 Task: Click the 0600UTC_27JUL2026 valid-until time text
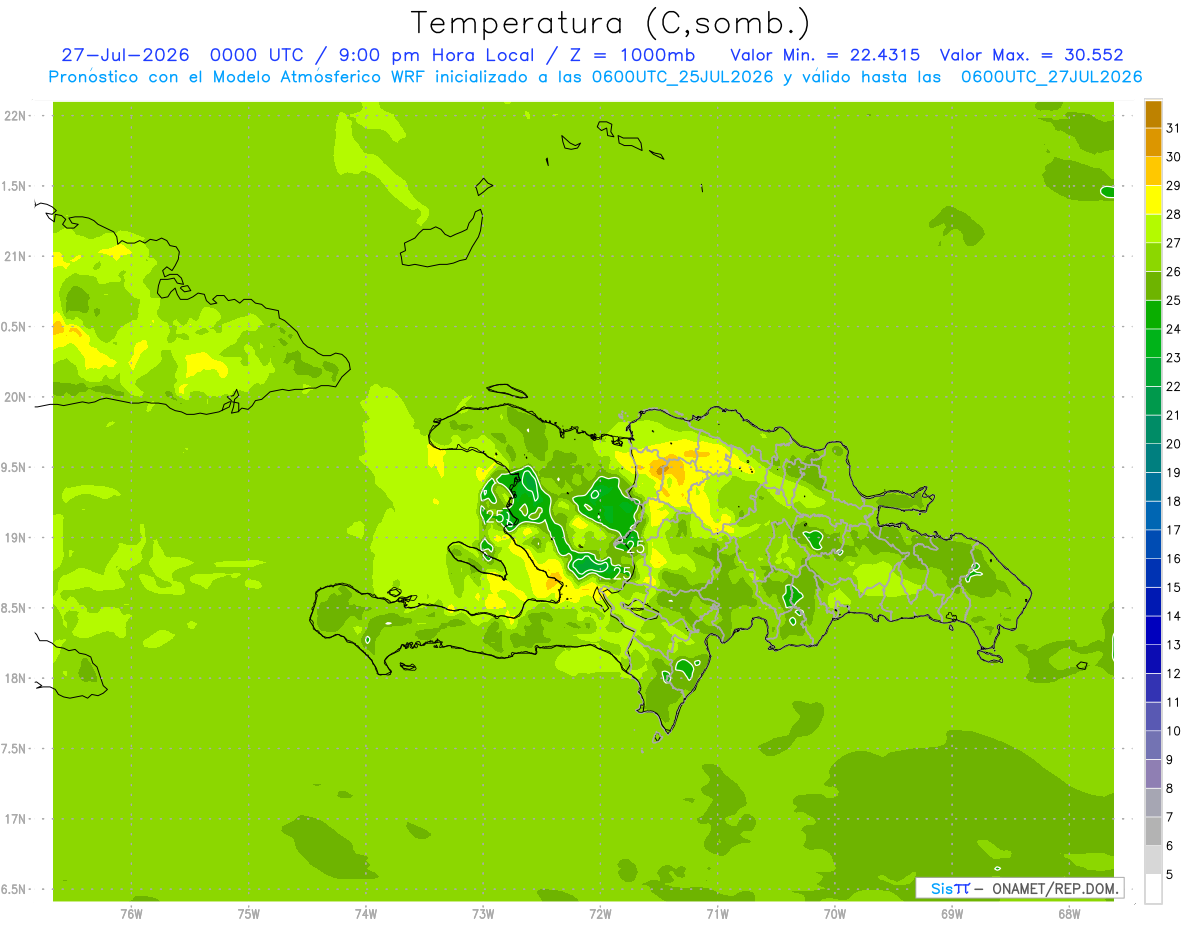coord(1052,77)
